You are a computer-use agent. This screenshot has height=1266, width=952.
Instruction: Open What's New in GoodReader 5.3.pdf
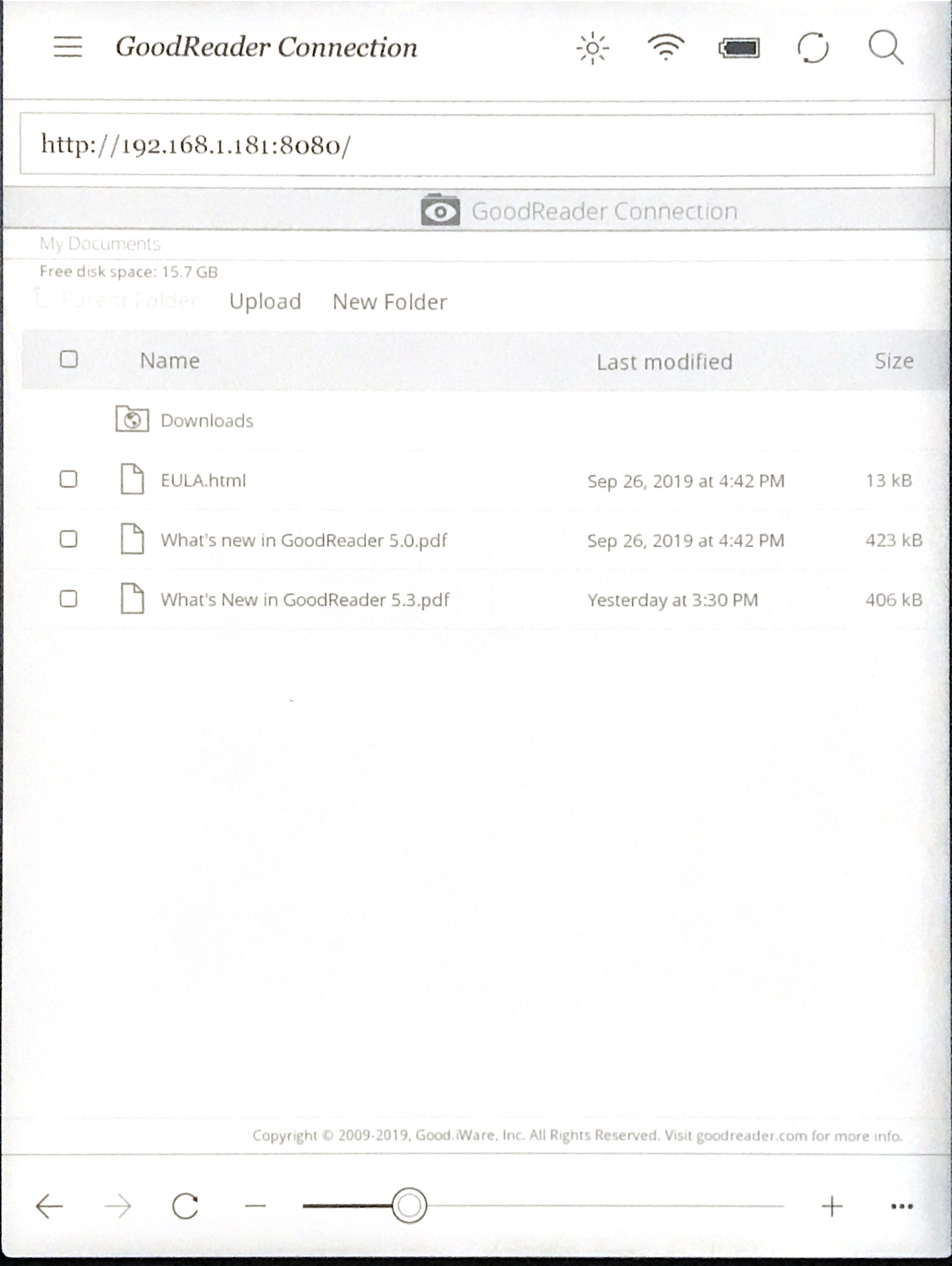(305, 600)
